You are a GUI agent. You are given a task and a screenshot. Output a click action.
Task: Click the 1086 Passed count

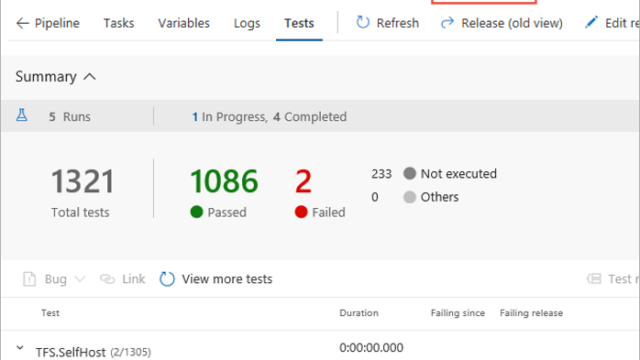224,181
